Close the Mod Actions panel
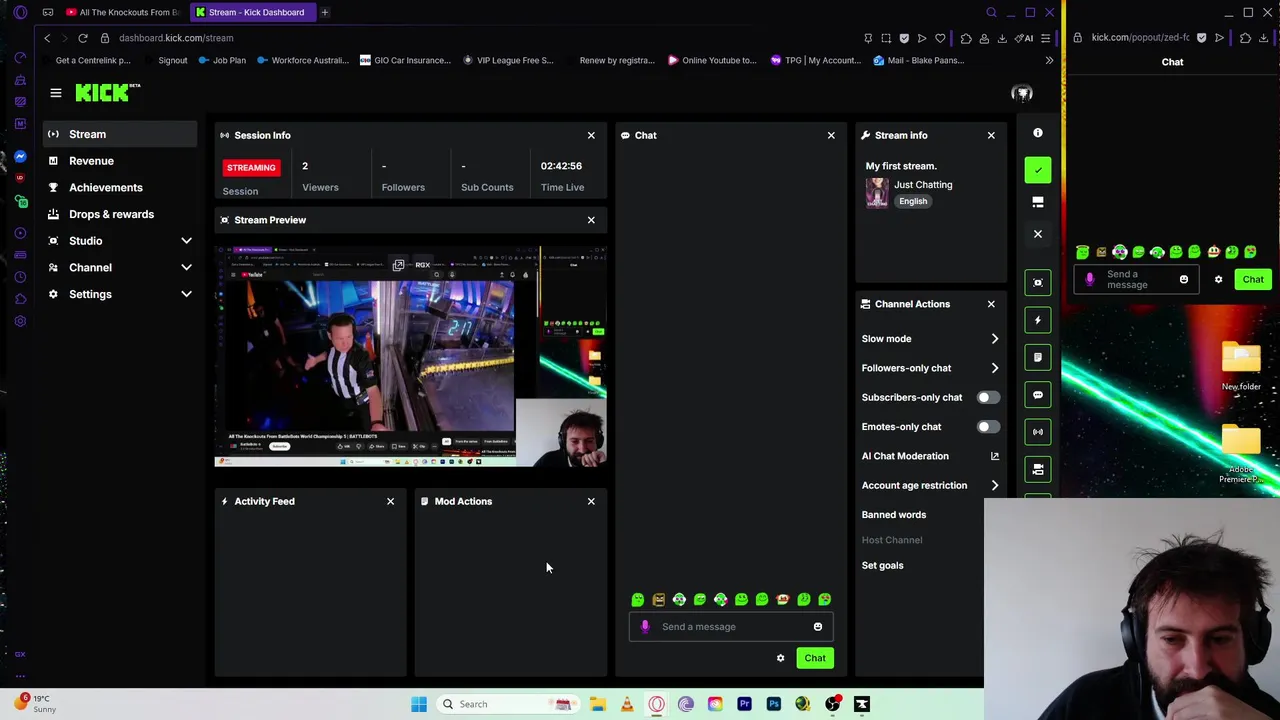This screenshot has width=1280, height=720. (x=591, y=501)
